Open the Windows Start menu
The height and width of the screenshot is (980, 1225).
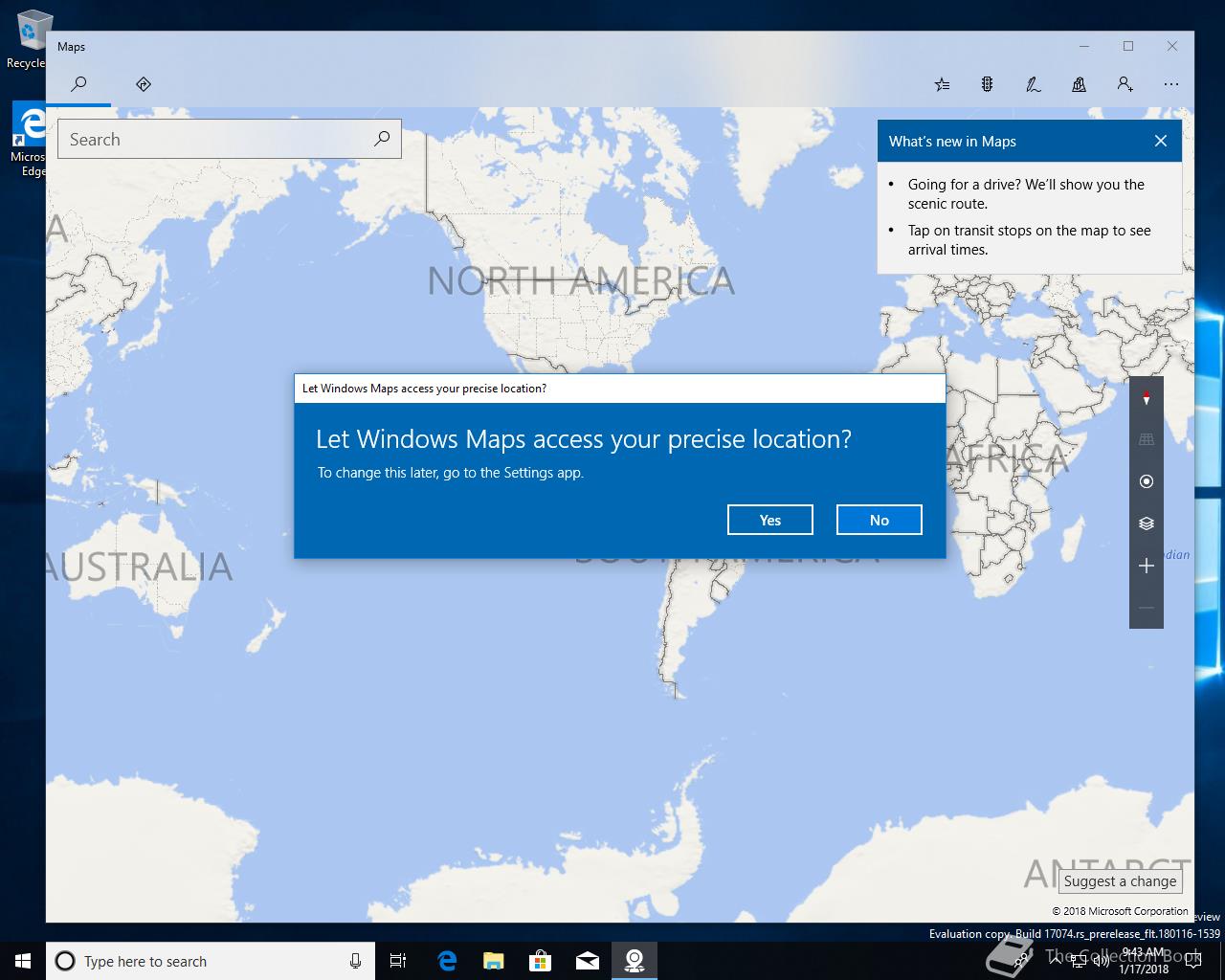(x=23, y=961)
